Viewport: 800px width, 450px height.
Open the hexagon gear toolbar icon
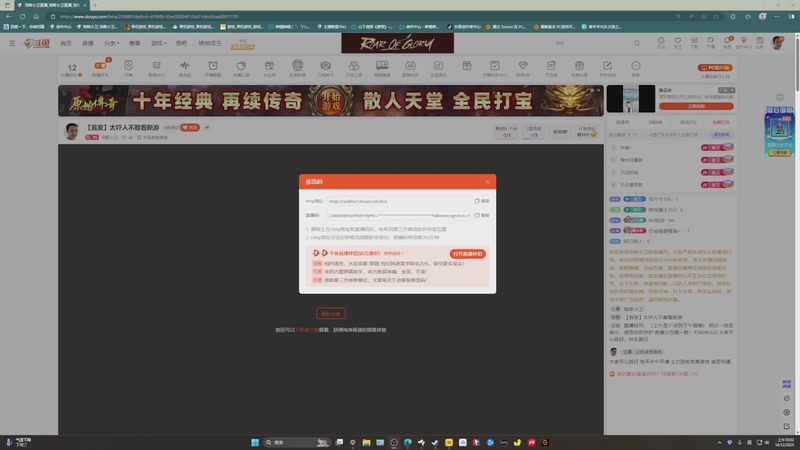[x=326, y=66]
